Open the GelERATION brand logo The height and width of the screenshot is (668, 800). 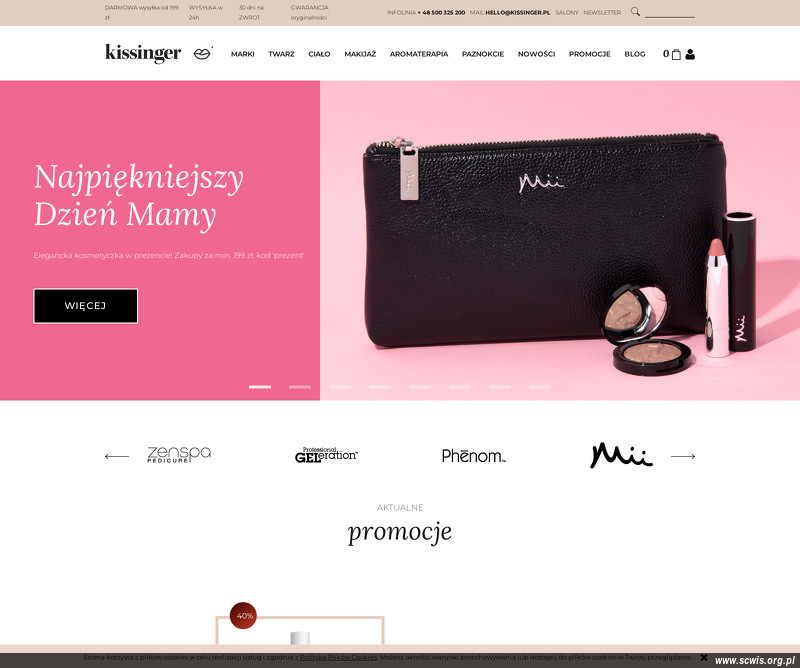327,455
